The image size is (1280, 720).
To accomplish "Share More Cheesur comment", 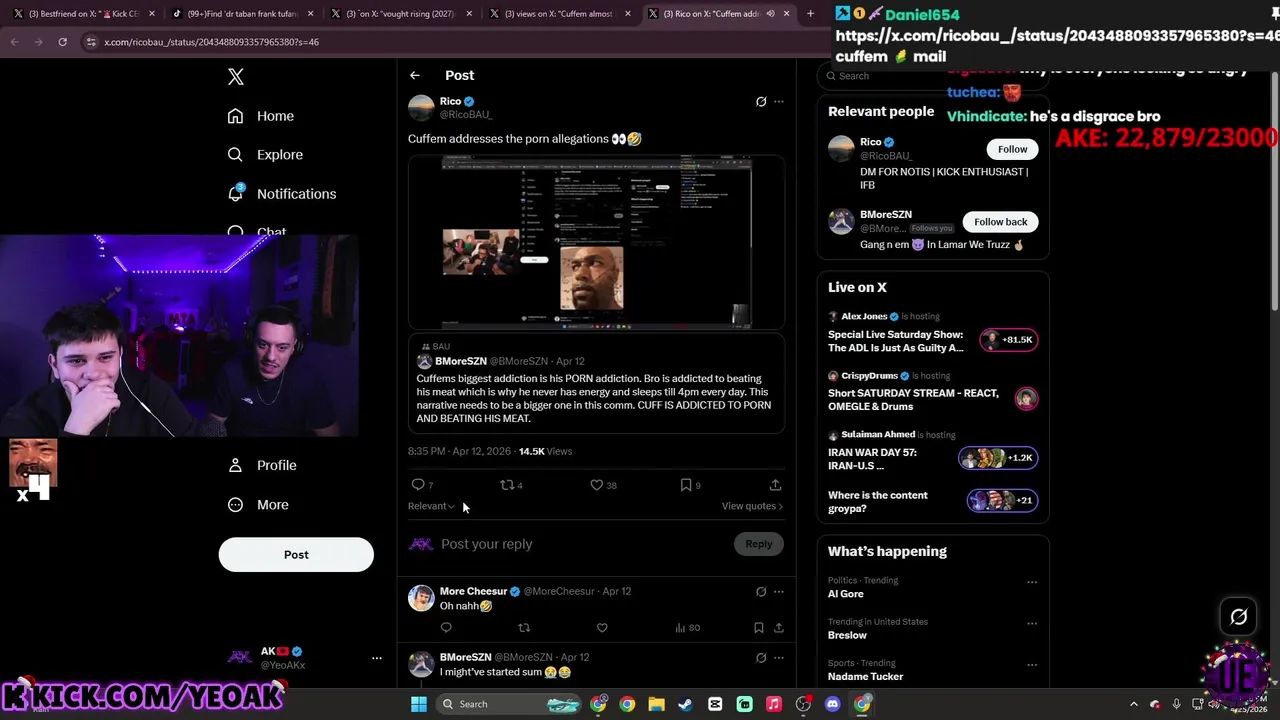I will [779, 628].
